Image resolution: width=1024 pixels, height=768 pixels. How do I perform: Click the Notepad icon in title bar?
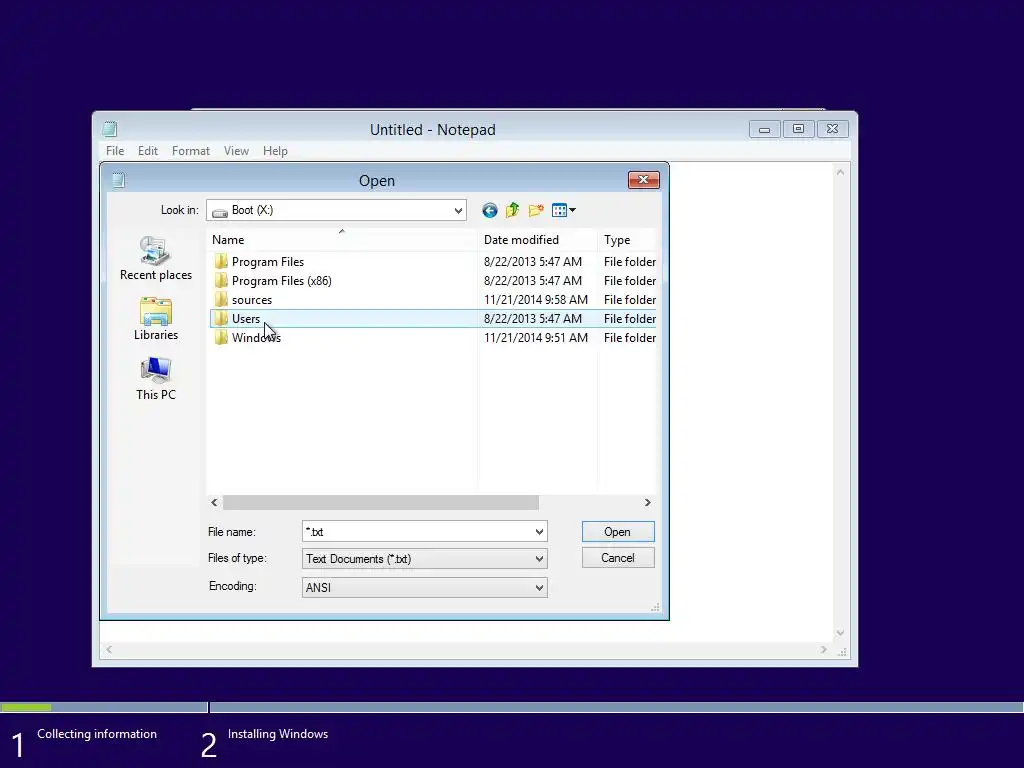[110, 129]
